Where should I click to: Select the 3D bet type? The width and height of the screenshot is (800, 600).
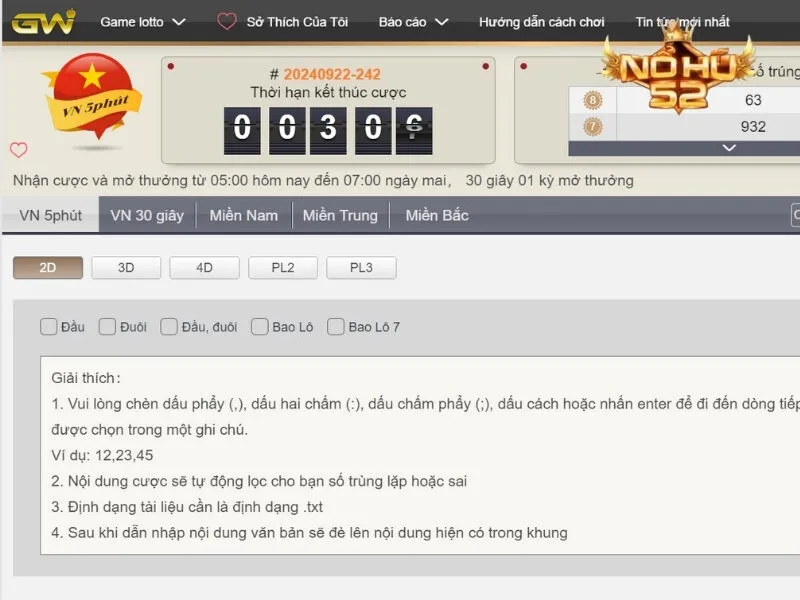[x=126, y=268]
